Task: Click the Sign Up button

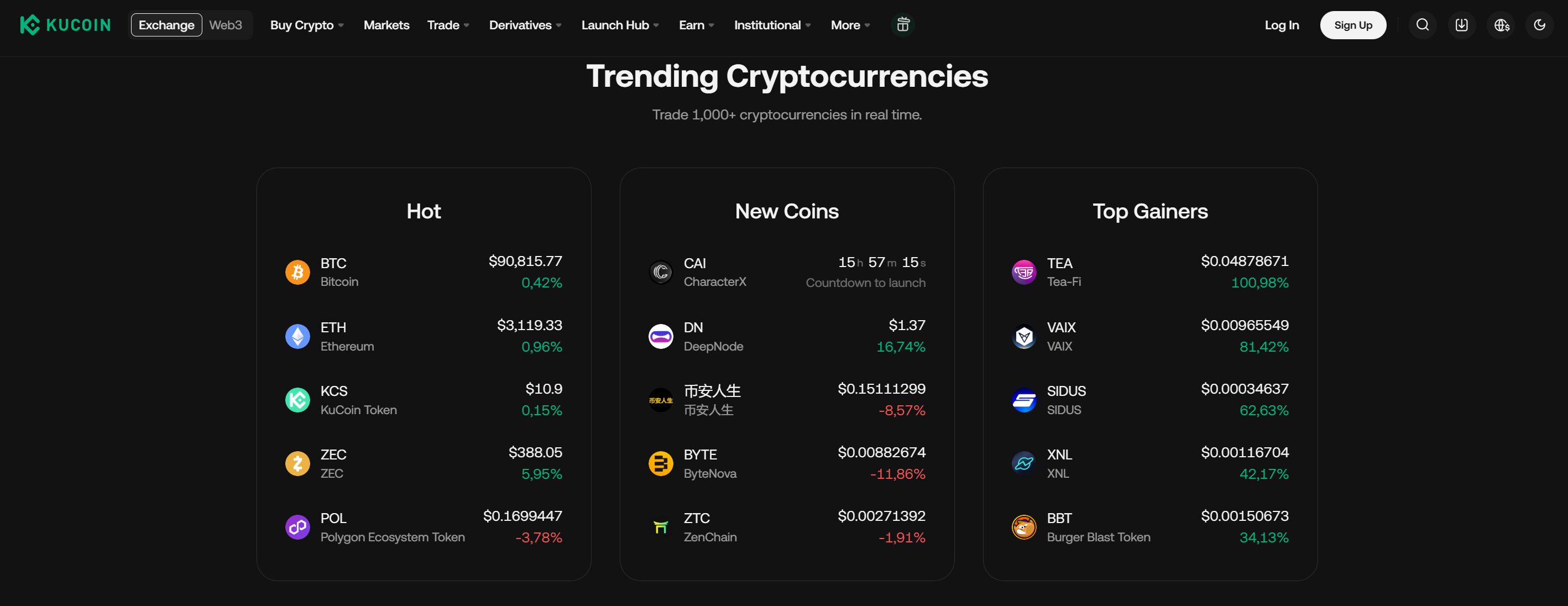Action: pyautogui.click(x=1352, y=25)
